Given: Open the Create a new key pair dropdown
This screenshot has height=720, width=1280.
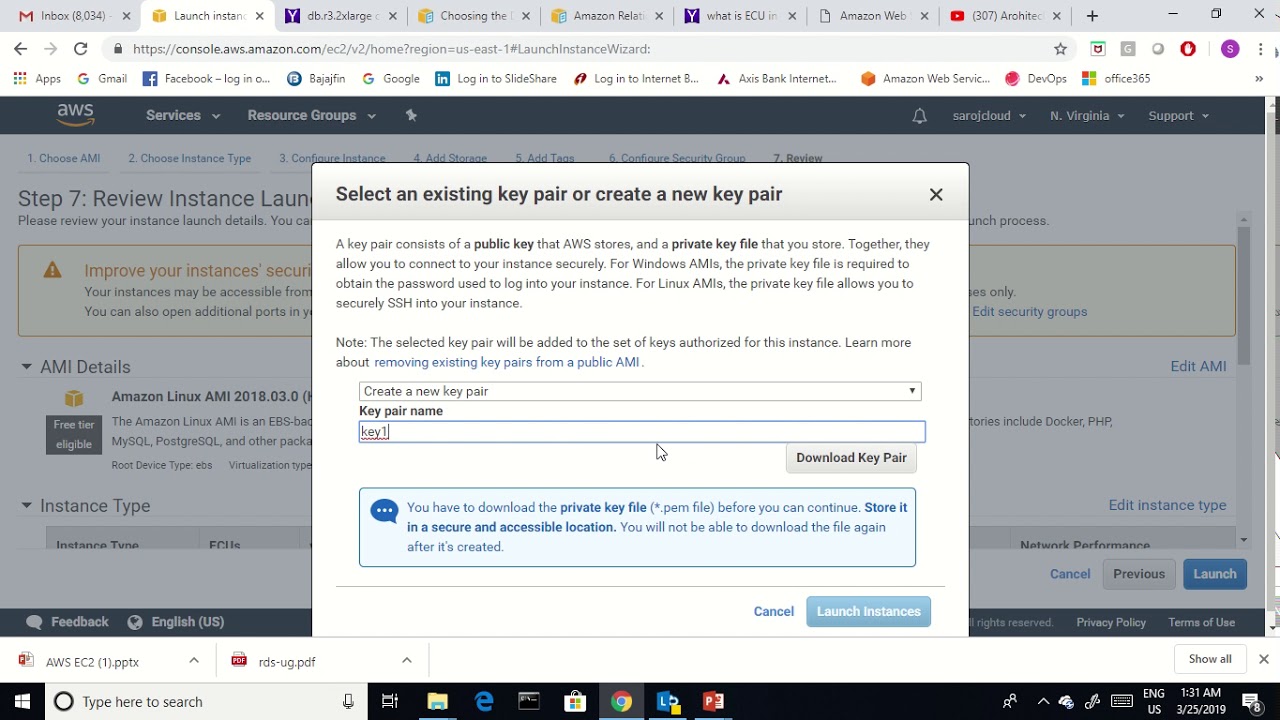Looking at the screenshot, I should 640,391.
